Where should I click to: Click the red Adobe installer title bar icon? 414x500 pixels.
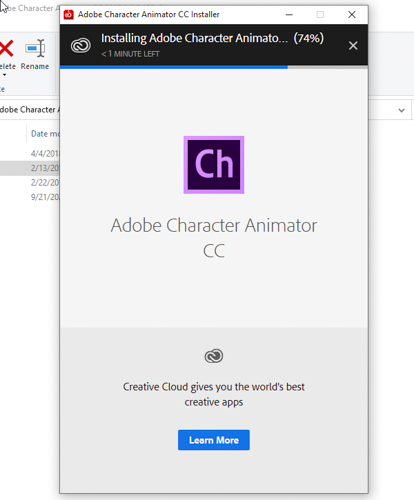[x=69, y=14]
